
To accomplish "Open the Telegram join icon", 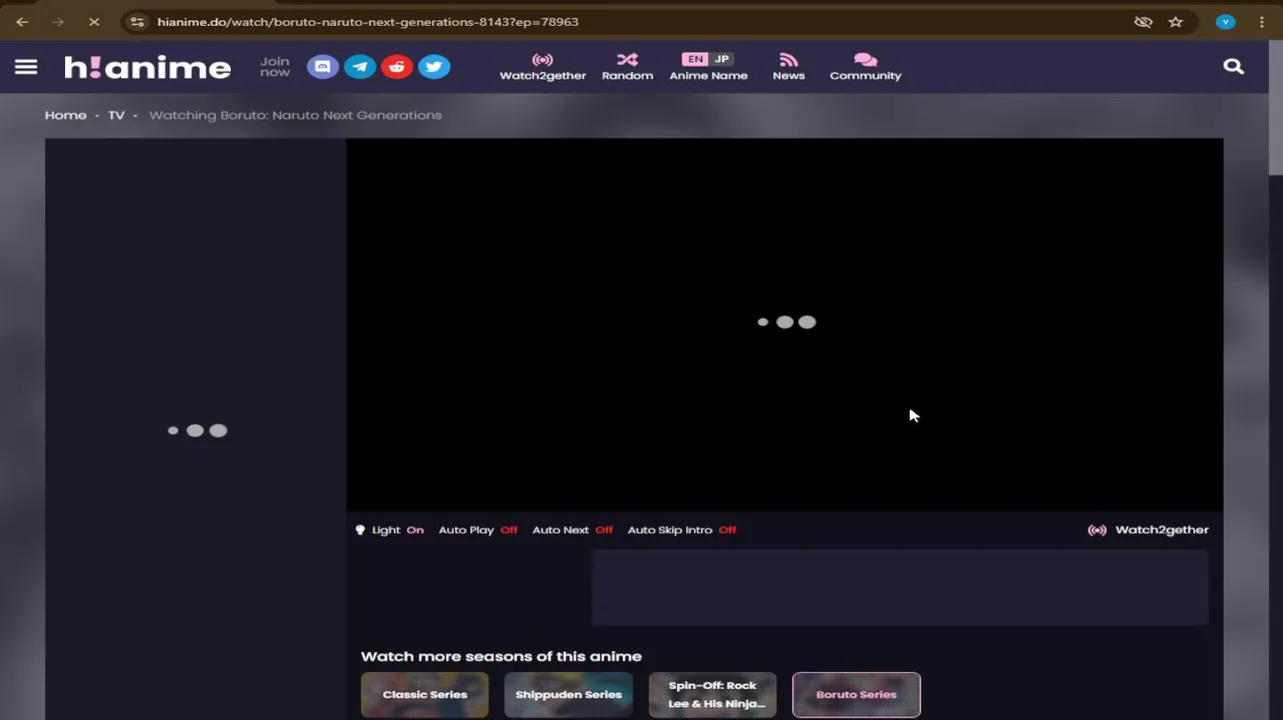I will 360,67.
